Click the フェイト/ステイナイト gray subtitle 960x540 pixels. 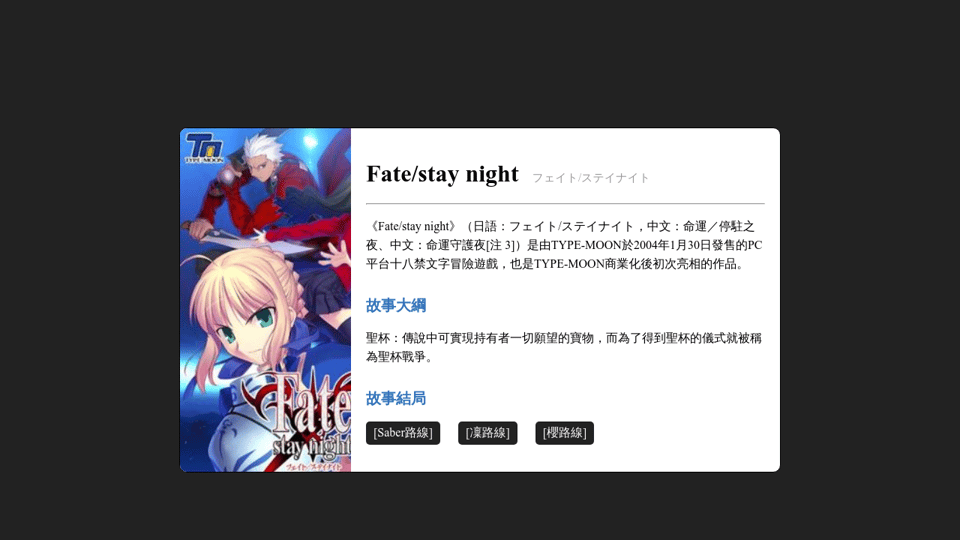click(x=590, y=178)
